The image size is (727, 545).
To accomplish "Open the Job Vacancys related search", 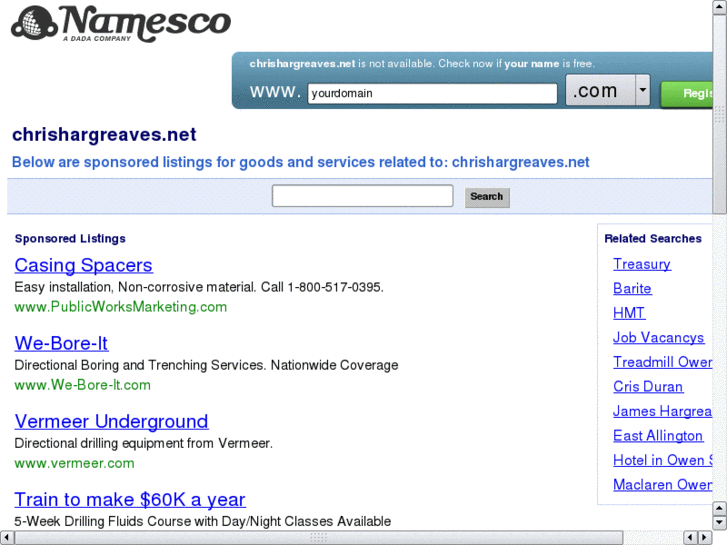I will tap(658, 338).
